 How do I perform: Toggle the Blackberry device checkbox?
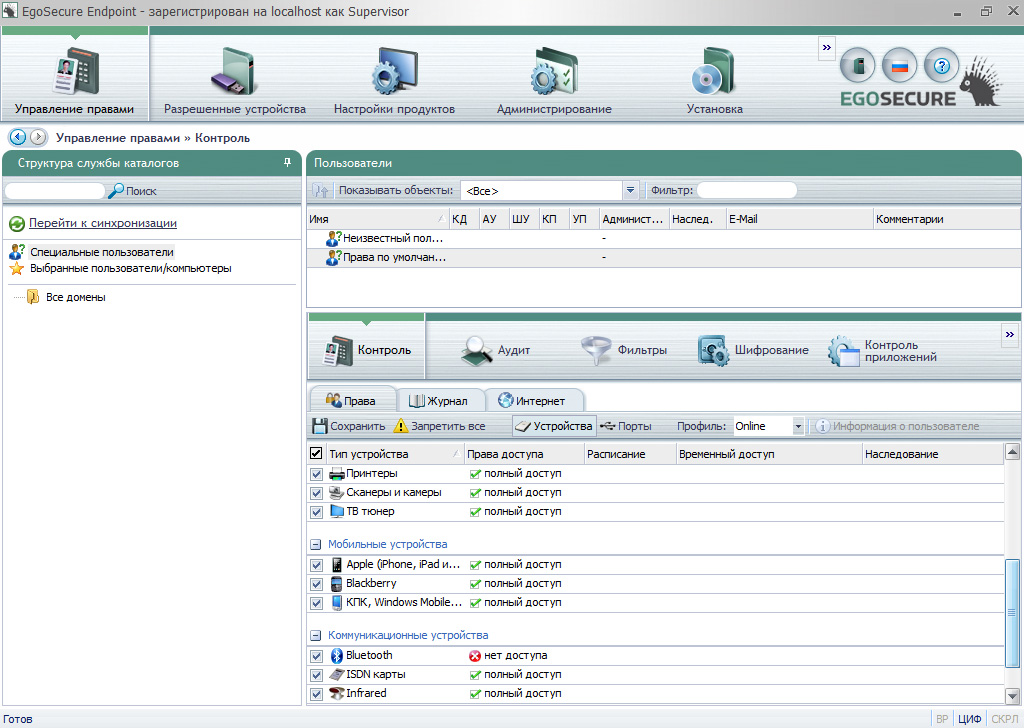316,584
